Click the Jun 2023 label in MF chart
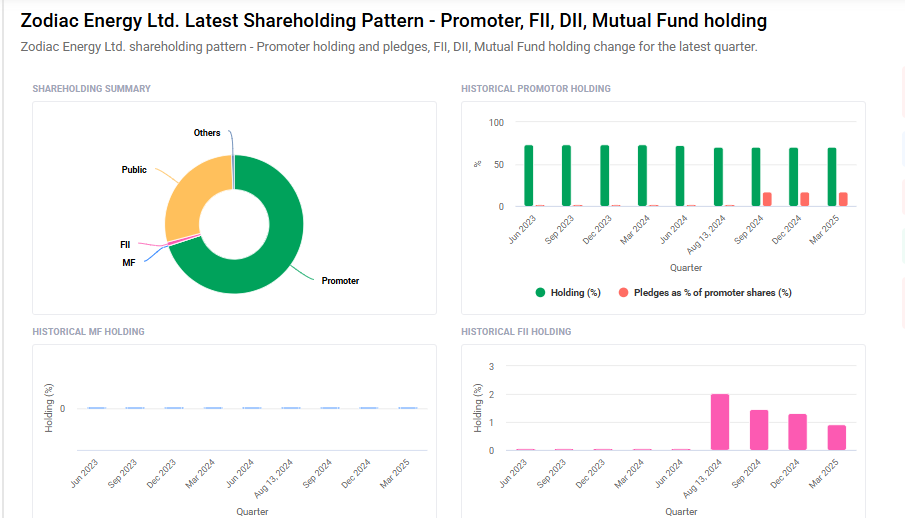This screenshot has width=905, height=518. (x=84, y=474)
